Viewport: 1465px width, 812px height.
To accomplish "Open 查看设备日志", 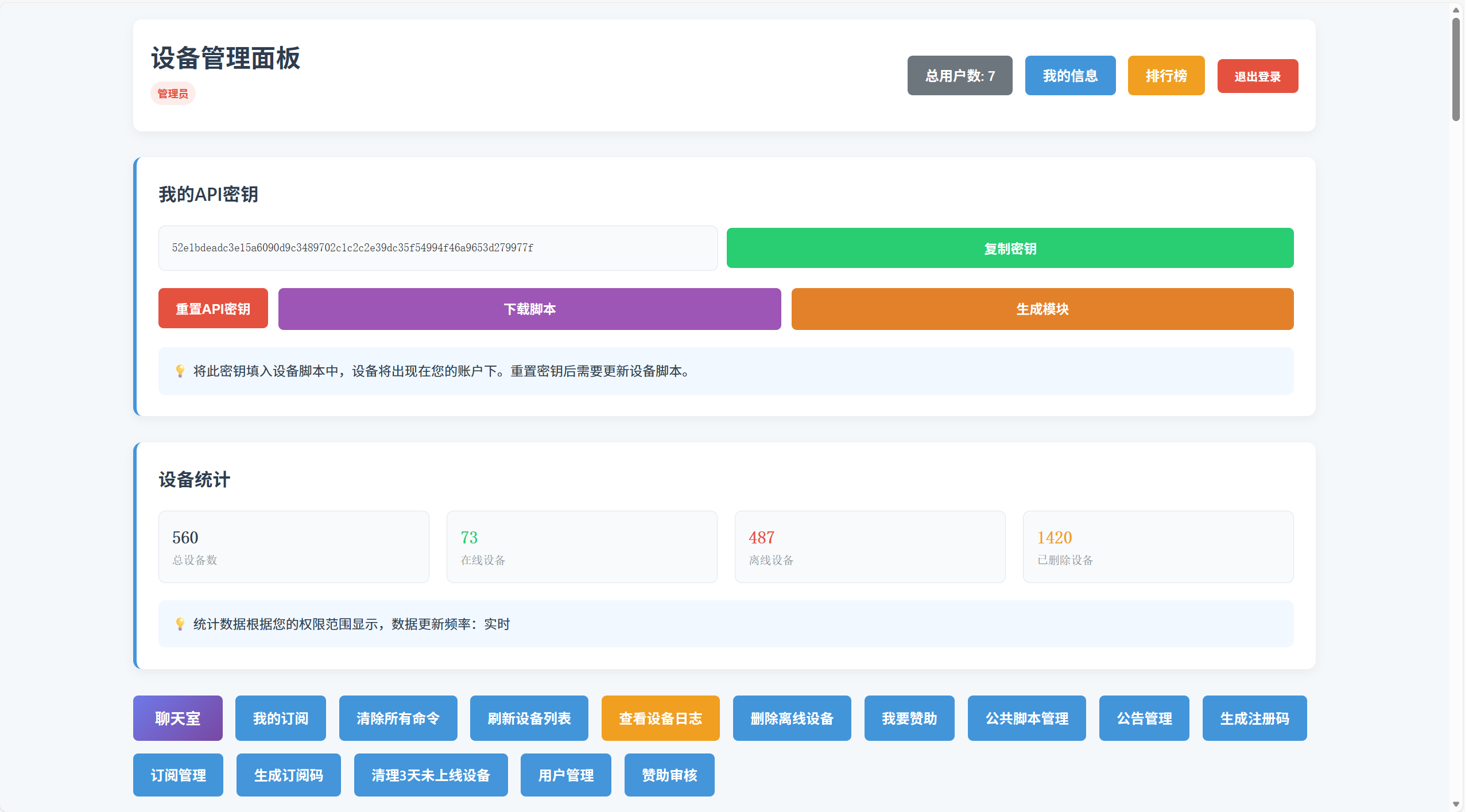I will 660,718.
